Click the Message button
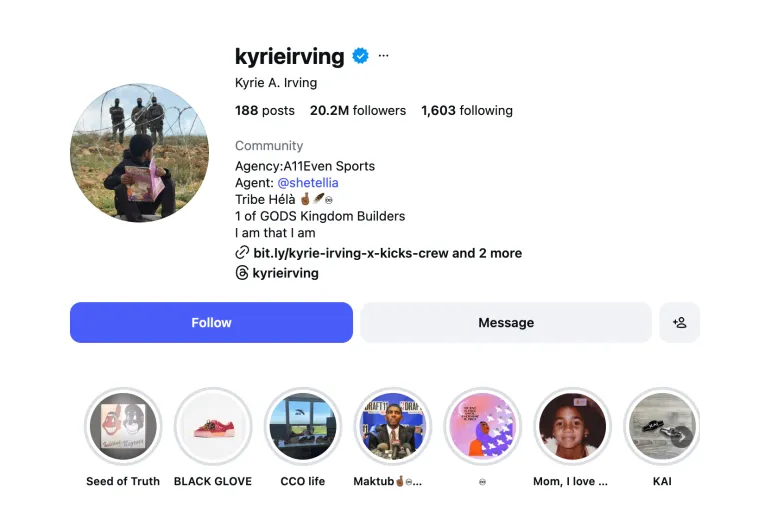This screenshot has width=770, height=513. click(506, 323)
